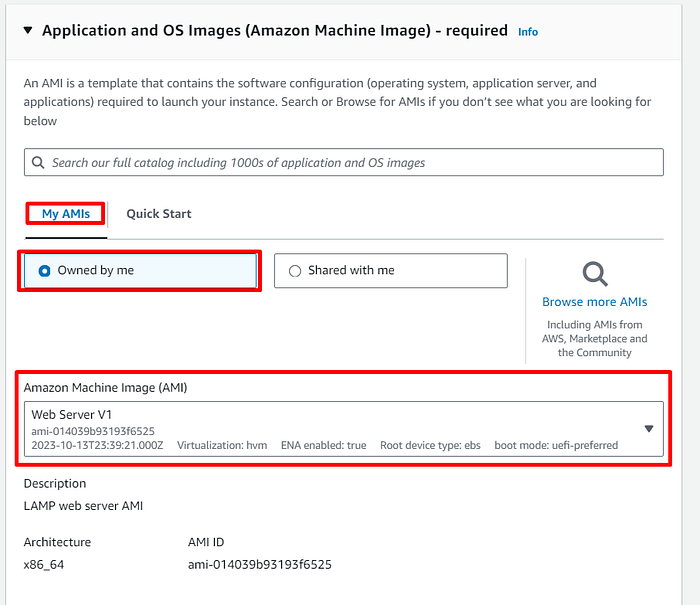Click the x86_64 architecture value
The height and width of the screenshot is (605, 700).
[44, 565]
